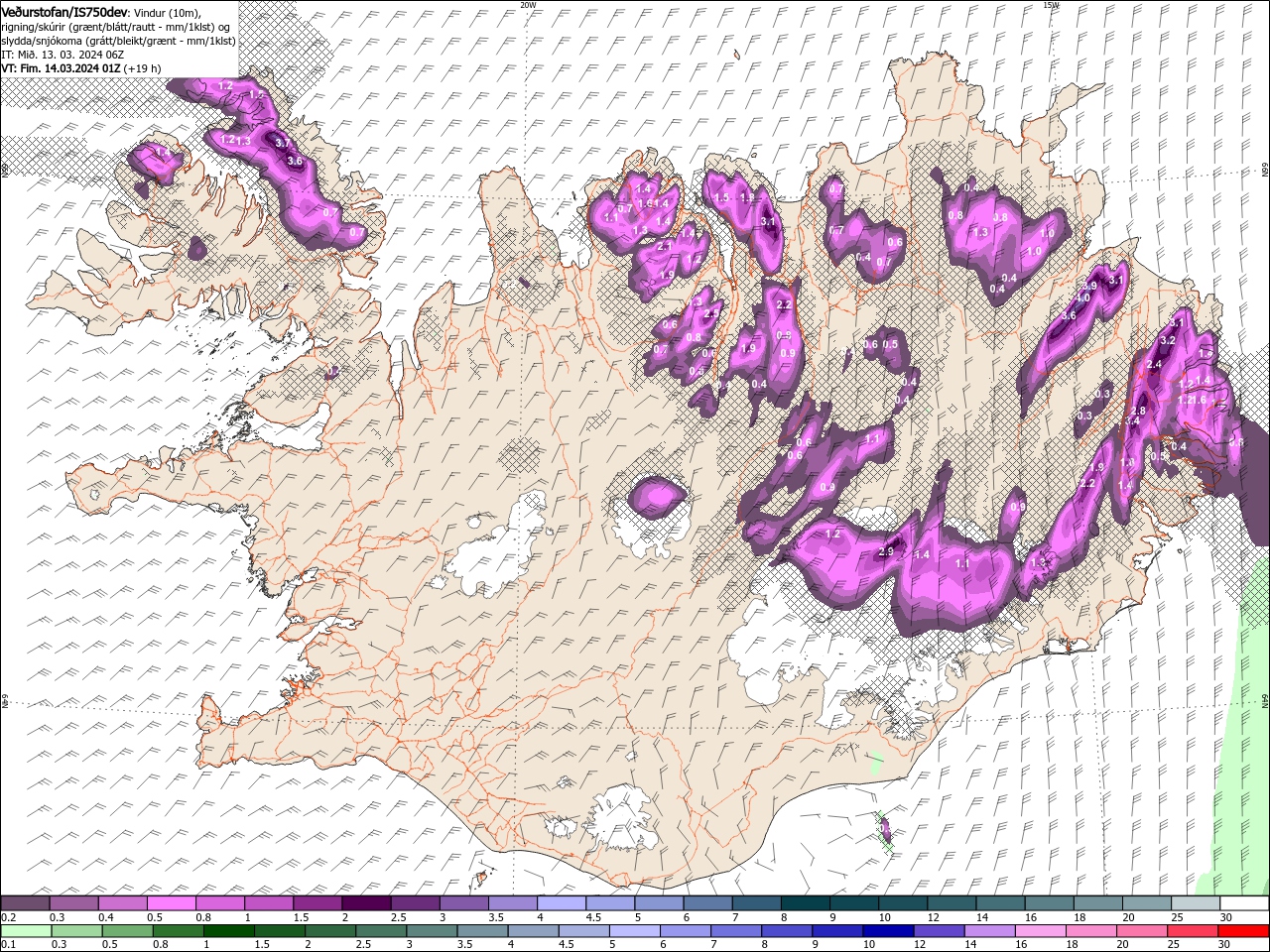Click the palest green first swatch in lower legend

tap(26, 931)
